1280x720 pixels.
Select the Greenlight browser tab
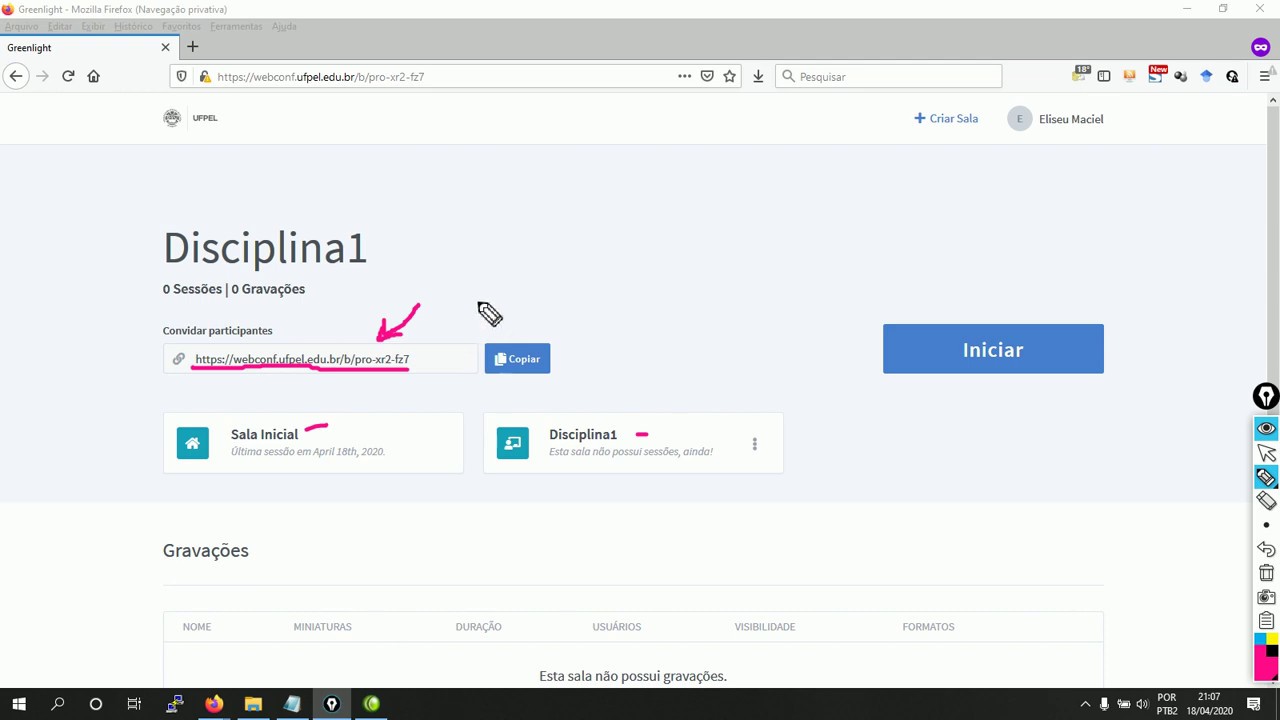pyautogui.click(x=90, y=47)
